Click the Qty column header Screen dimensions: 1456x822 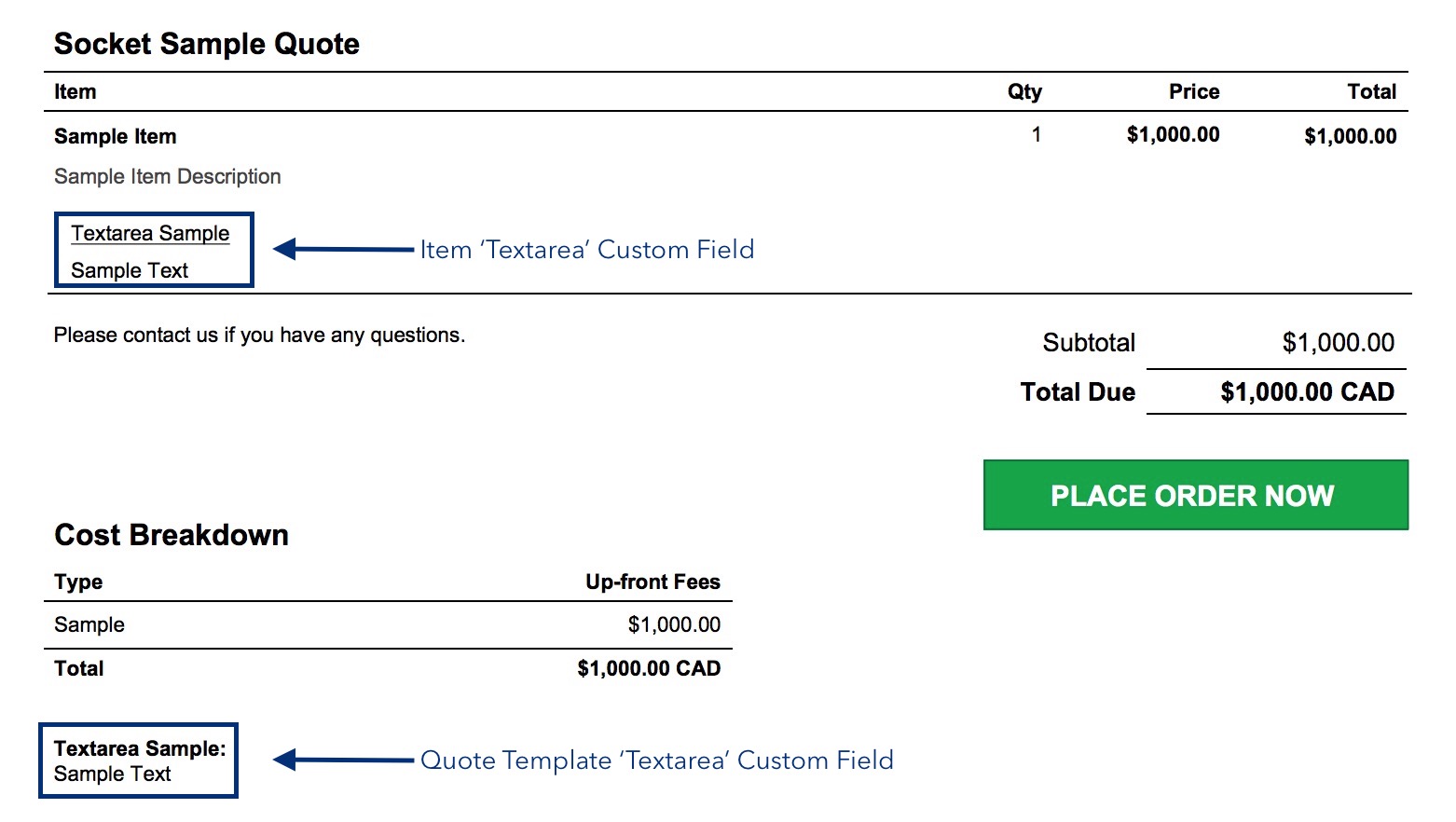coord(1024,91)
